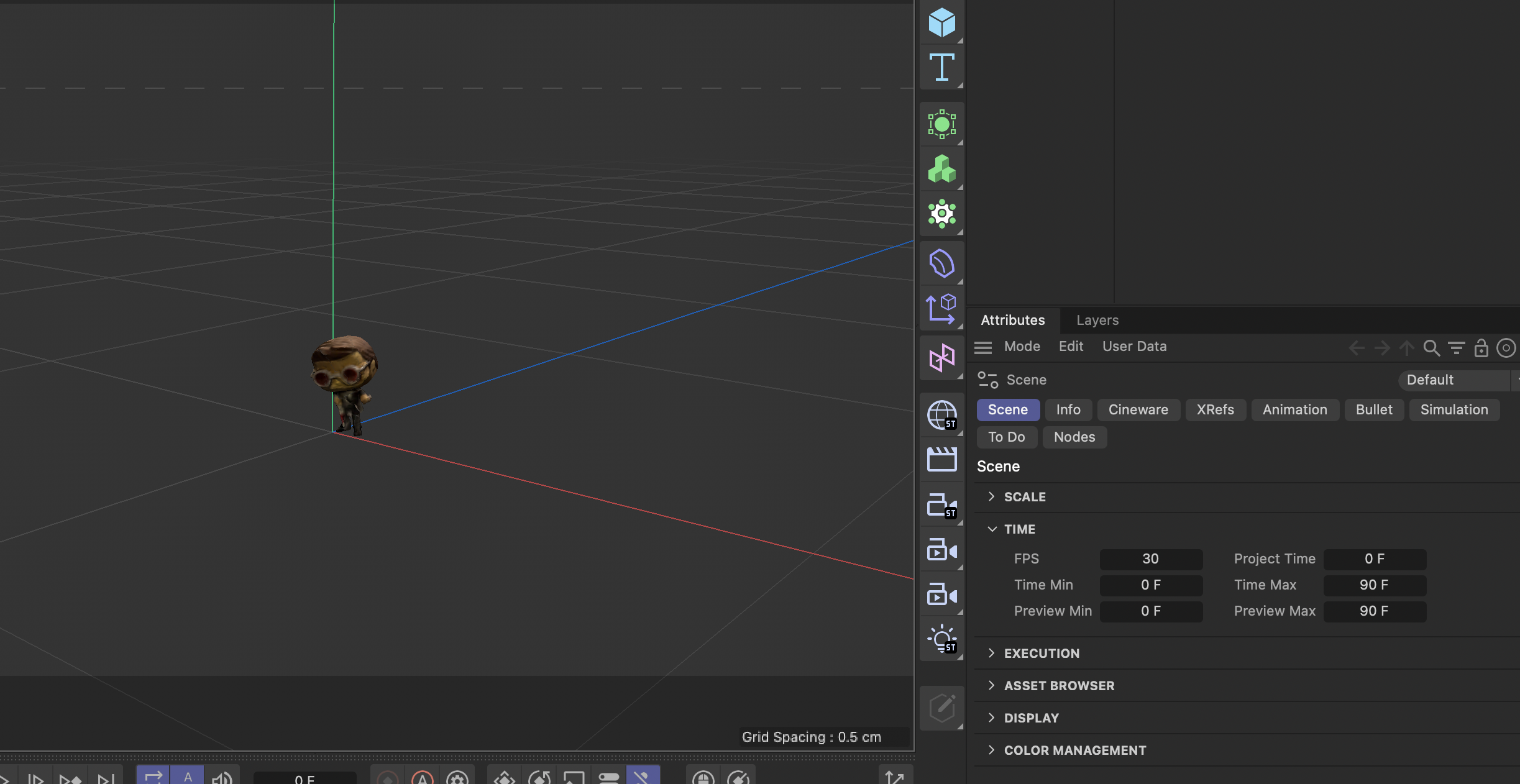Click the Sky globe object icon

coord(941,414)
